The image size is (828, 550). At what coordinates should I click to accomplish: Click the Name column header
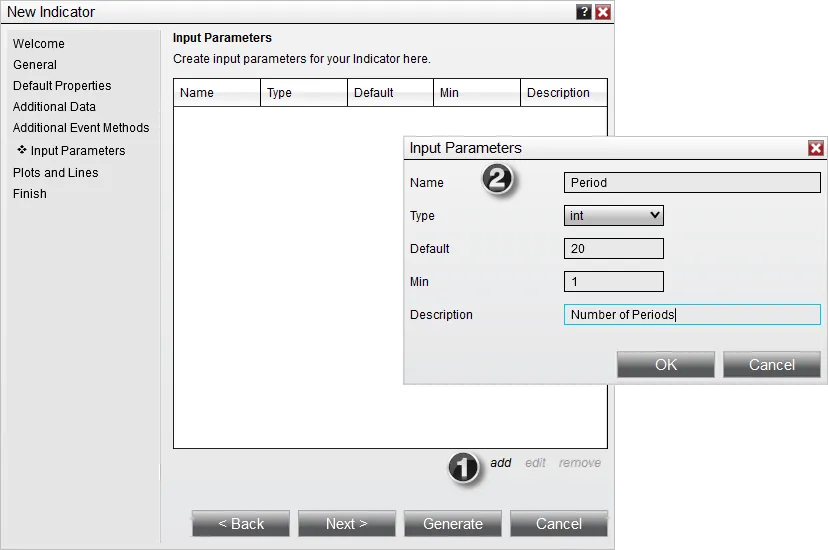pyautogui.click(x=217, y=93)
